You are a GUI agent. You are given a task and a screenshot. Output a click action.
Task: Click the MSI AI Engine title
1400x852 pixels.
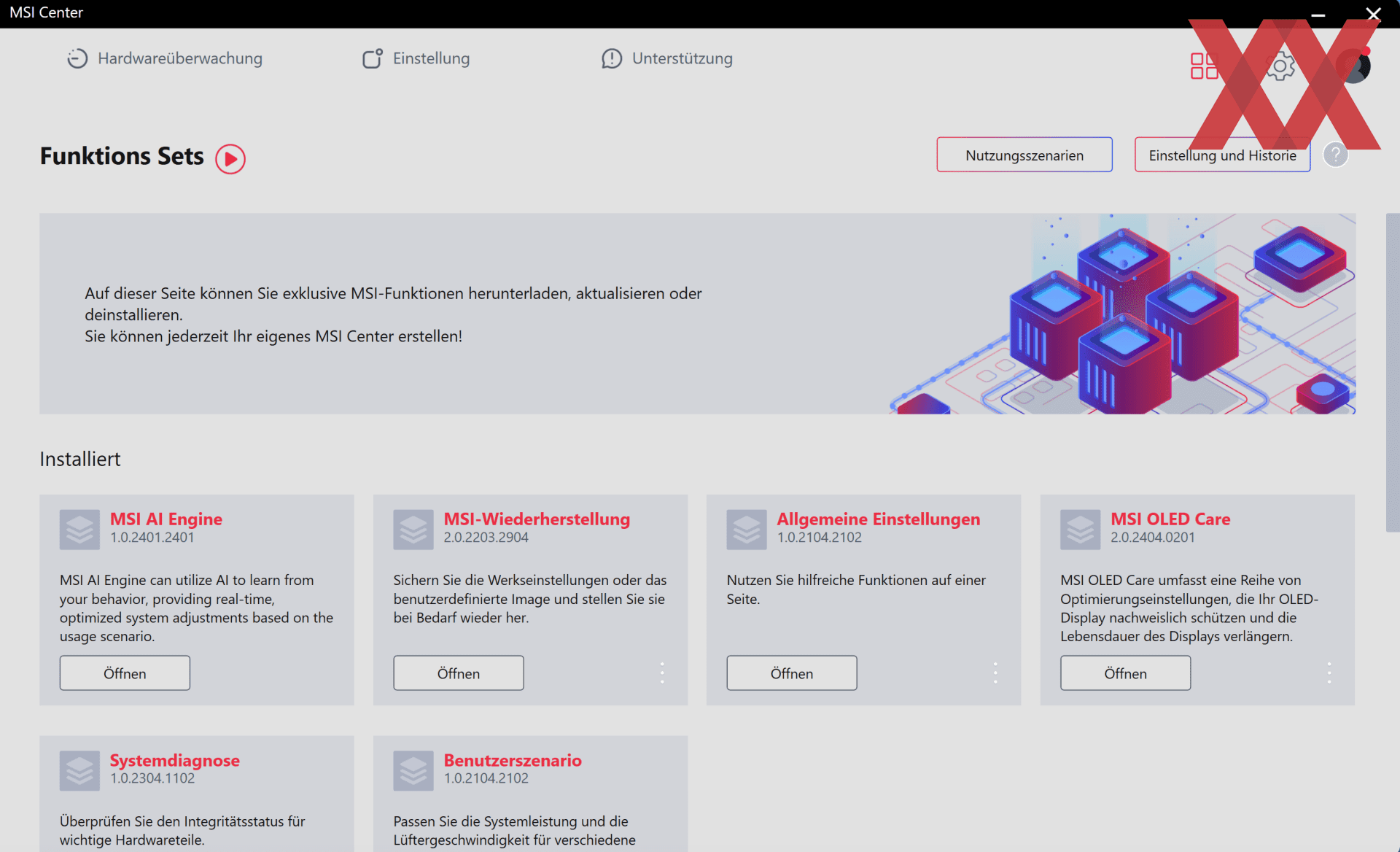coord(166,519)
